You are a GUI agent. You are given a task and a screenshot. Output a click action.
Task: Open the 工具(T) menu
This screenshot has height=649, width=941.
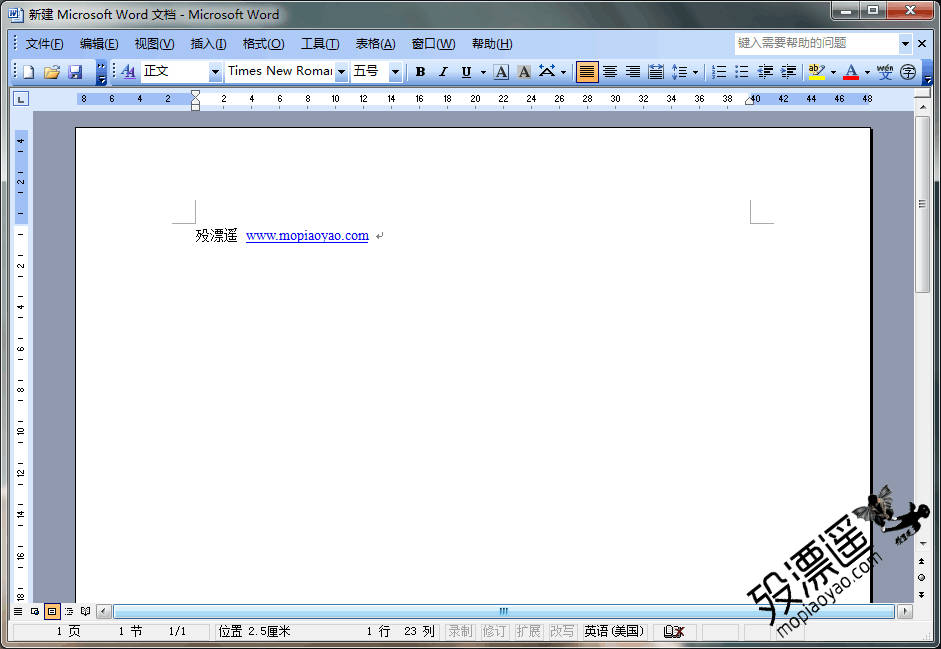pyautogui.click(x=320, y=44)
